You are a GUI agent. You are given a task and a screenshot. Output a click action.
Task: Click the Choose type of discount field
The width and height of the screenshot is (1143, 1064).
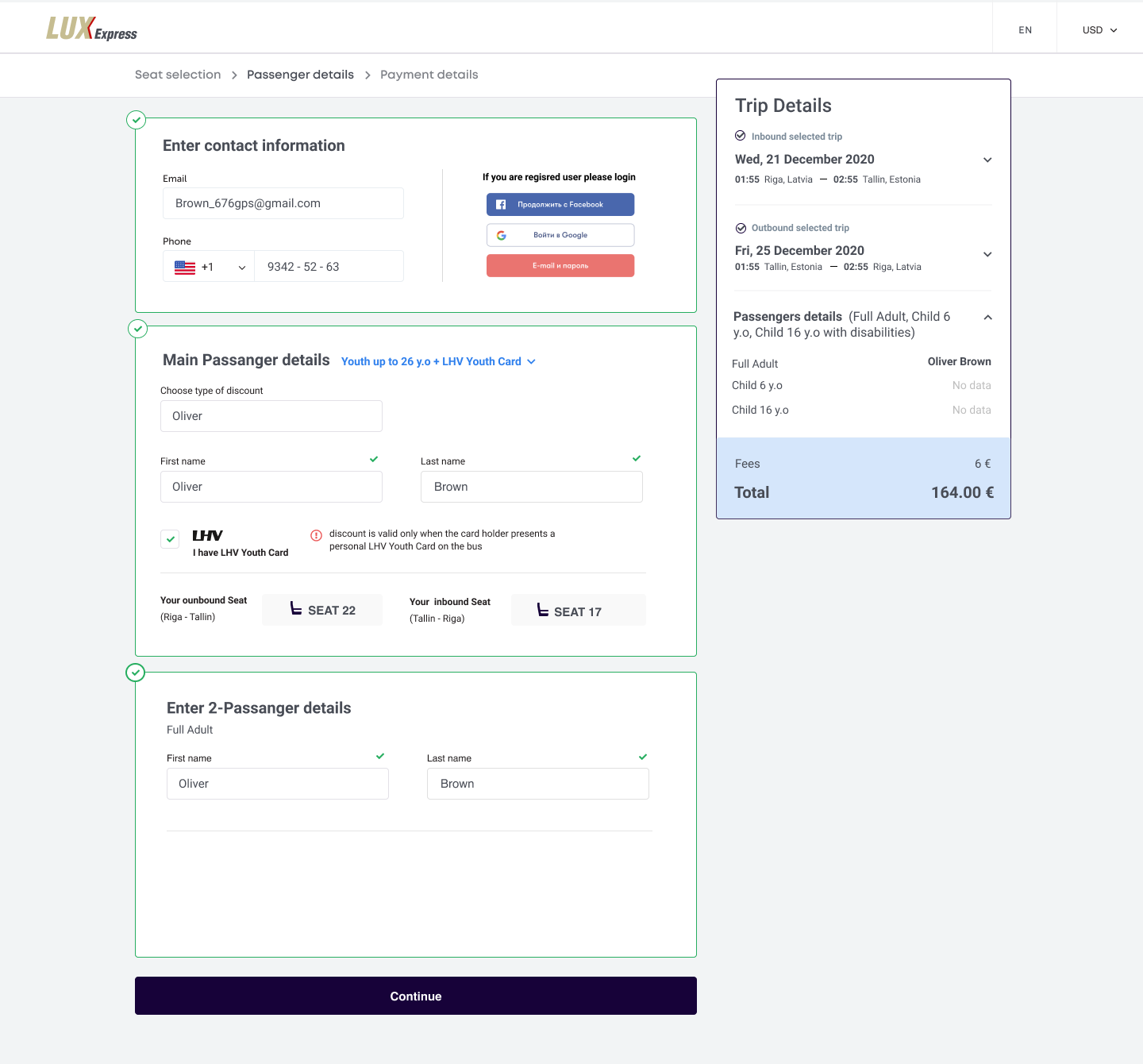pyautogui.click(x=271, y=416)
